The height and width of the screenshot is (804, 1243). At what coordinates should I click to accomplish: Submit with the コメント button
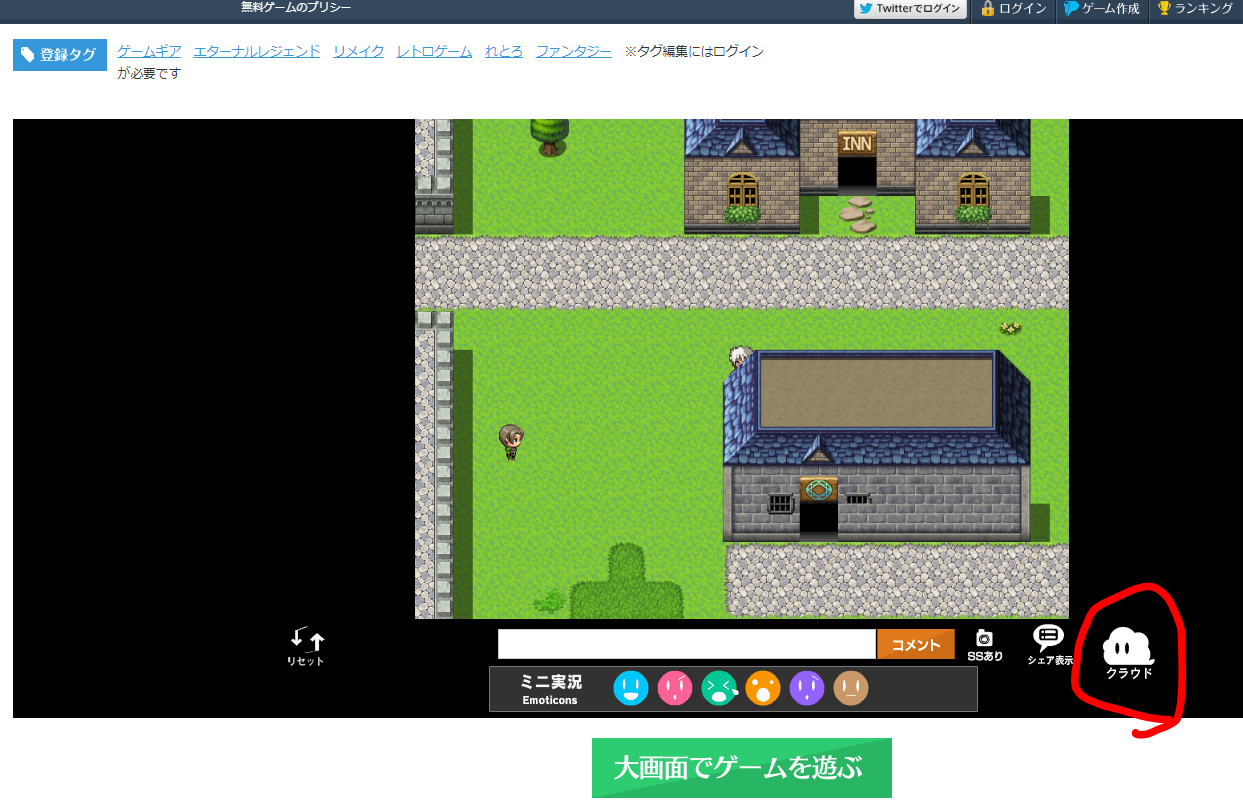(916, 644)
